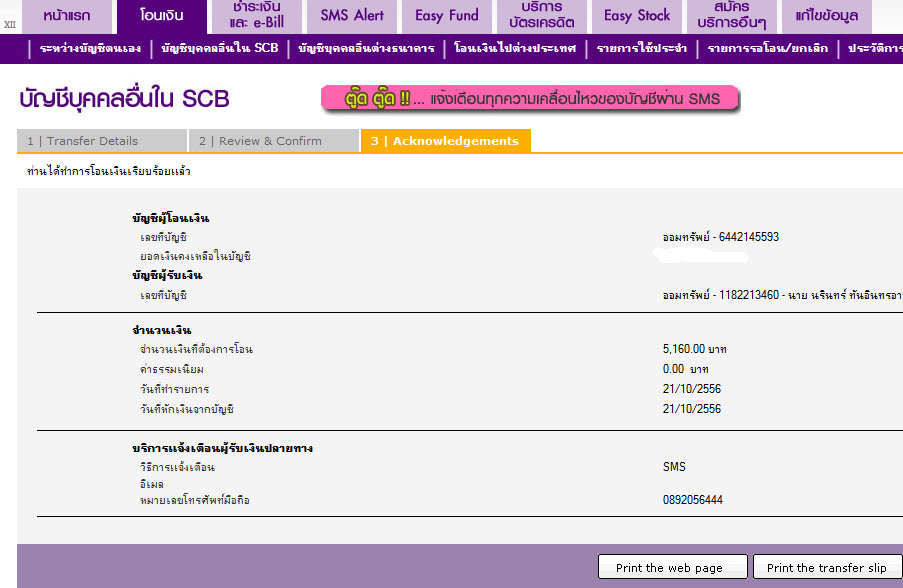Open the แก้ไขข้อมูล tab

pyautogui.click(x=826, y=16)
